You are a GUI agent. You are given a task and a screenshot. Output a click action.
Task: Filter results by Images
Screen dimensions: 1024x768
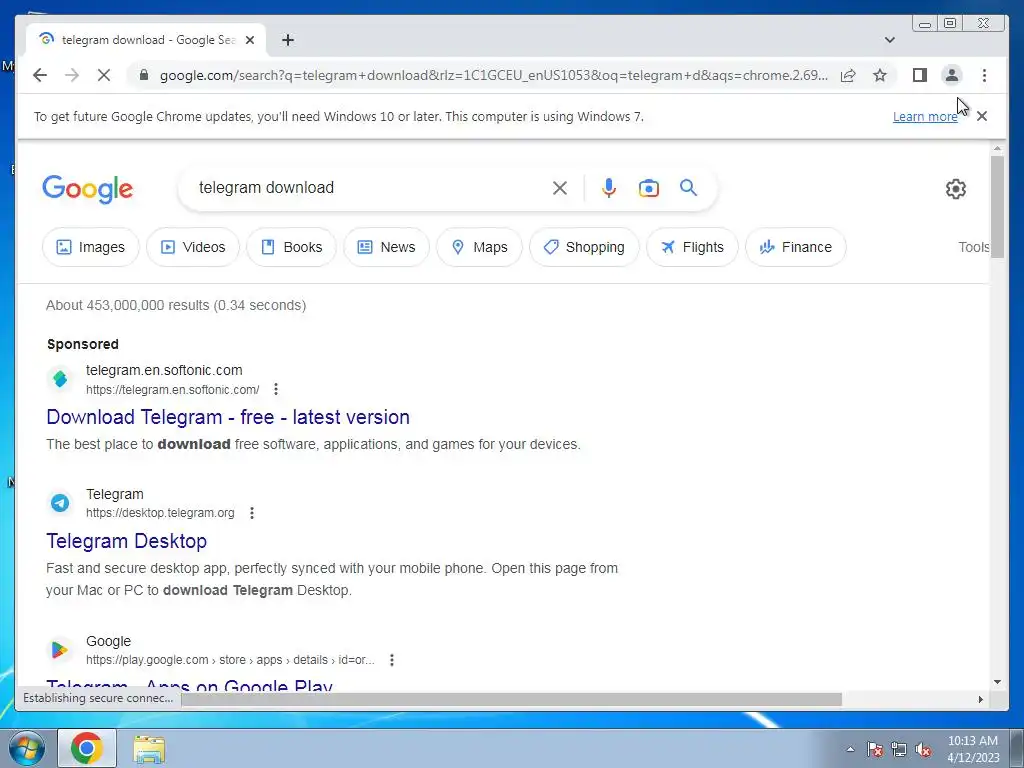(x=91, y=247)
